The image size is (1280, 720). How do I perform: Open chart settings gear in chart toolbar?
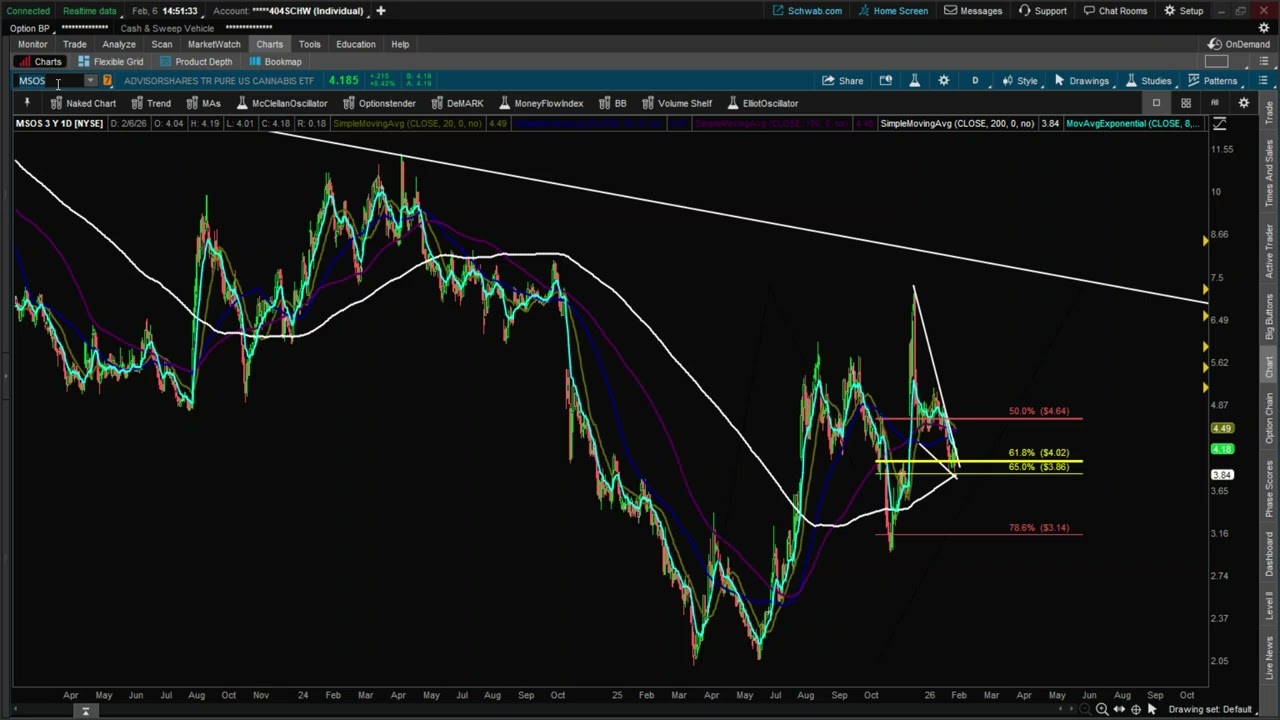point(943,81)
